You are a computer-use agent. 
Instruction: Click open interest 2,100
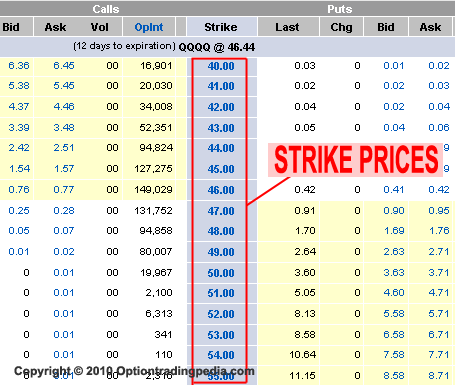pyautogui.click(x=159, y=293)
